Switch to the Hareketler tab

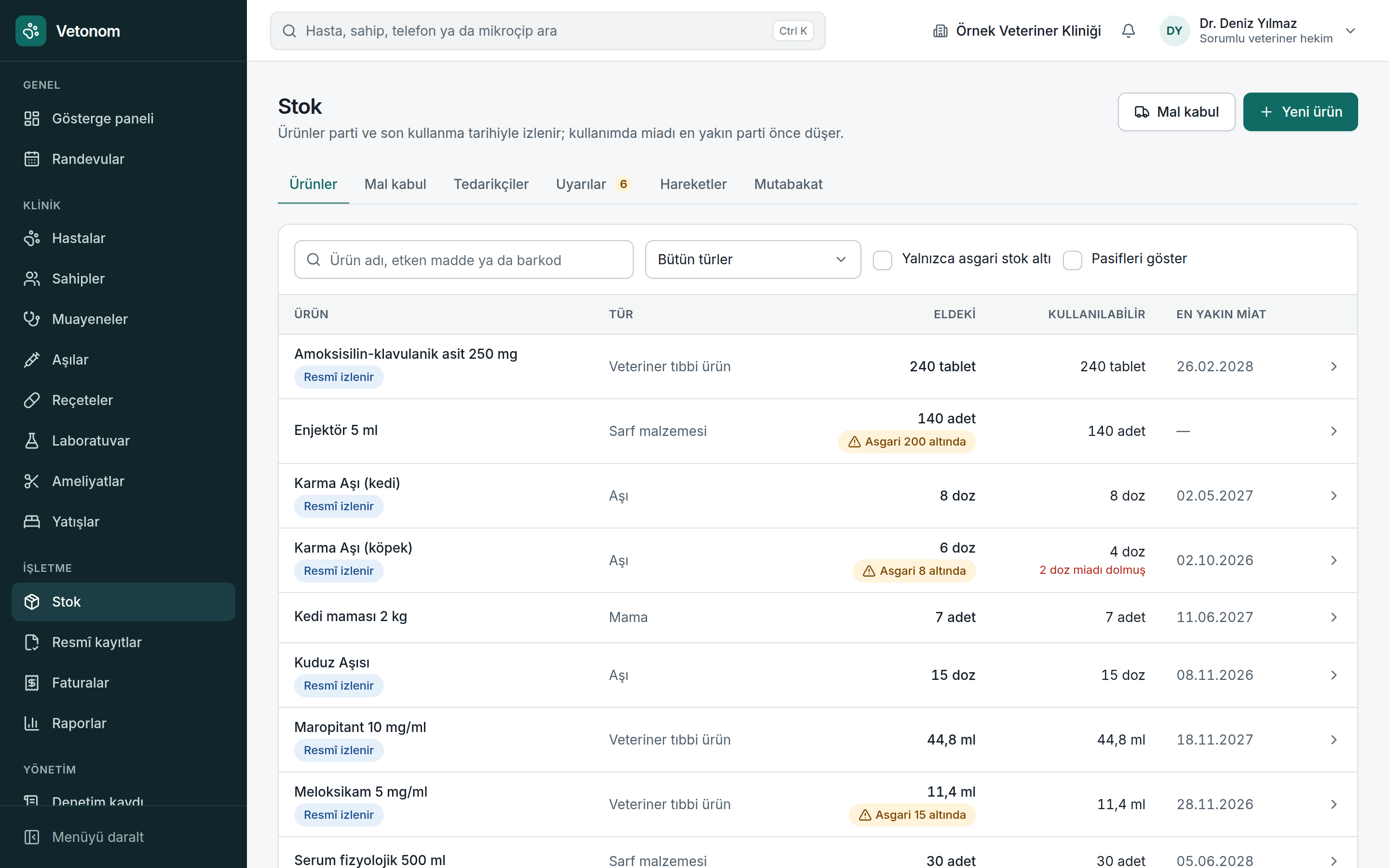pos(693,184)
